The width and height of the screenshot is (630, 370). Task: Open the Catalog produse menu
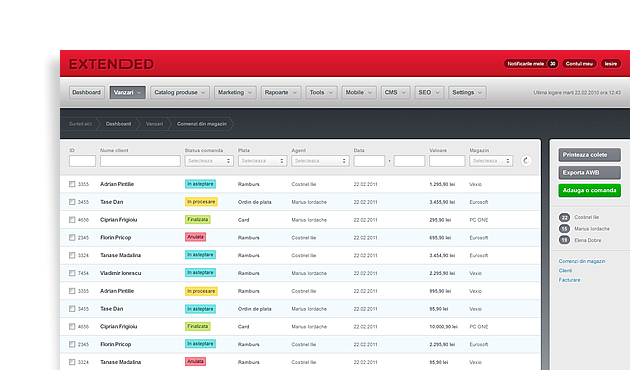click(x=180, y=92)
